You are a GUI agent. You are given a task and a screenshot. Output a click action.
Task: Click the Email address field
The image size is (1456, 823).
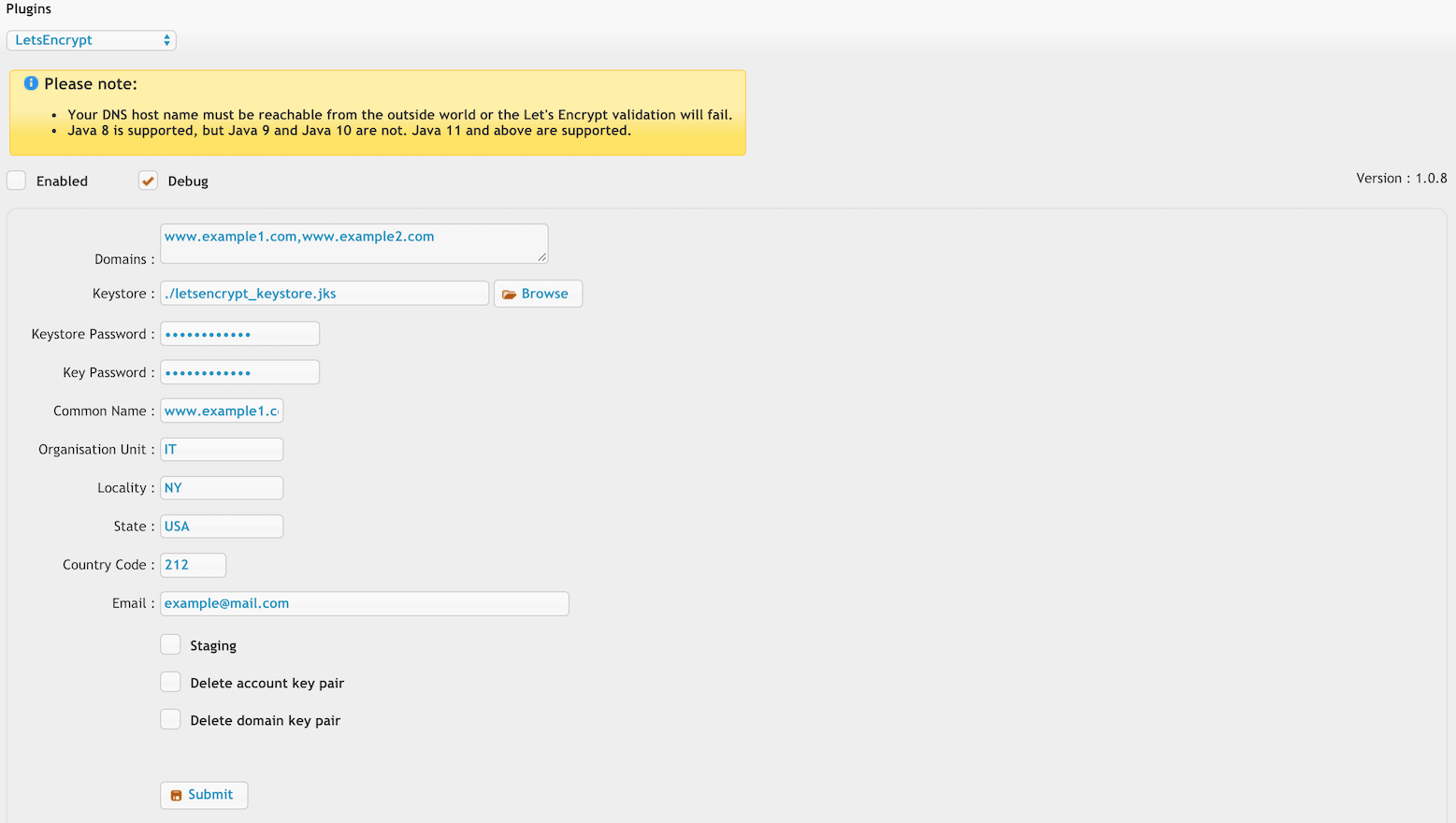click(x=365, y=603)
